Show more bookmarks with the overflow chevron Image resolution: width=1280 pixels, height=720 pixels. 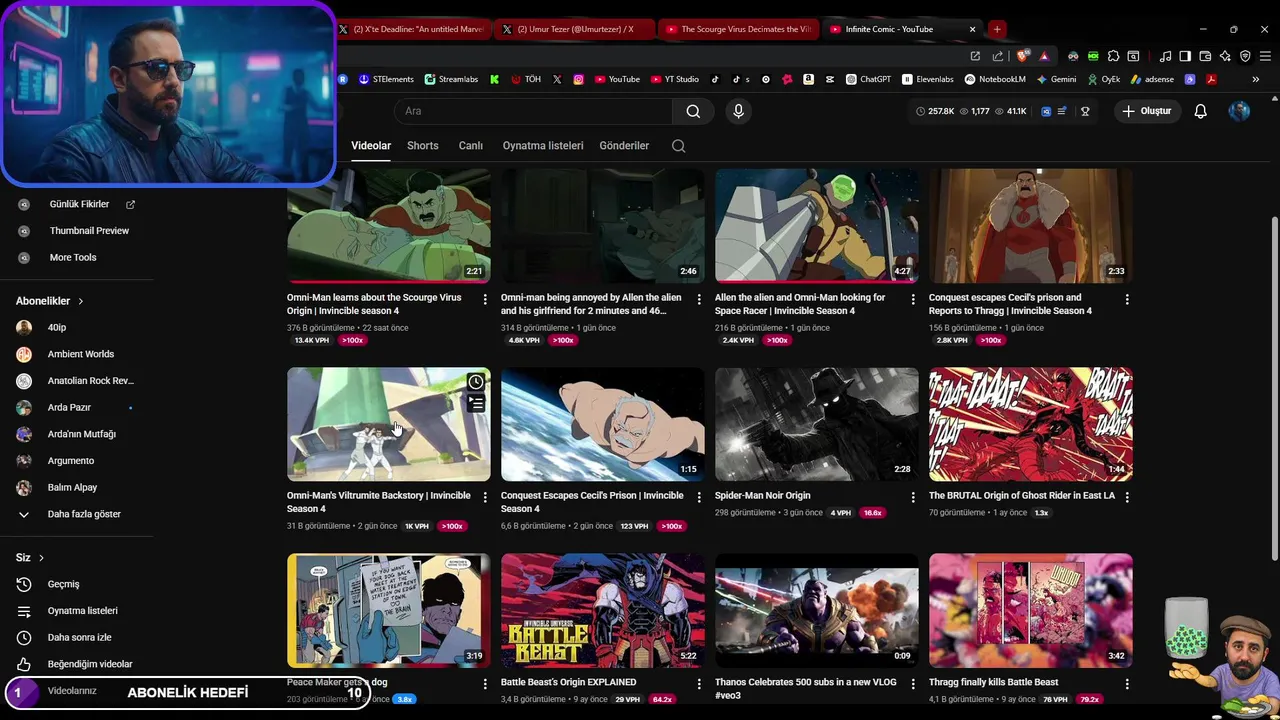[1255, 79]
